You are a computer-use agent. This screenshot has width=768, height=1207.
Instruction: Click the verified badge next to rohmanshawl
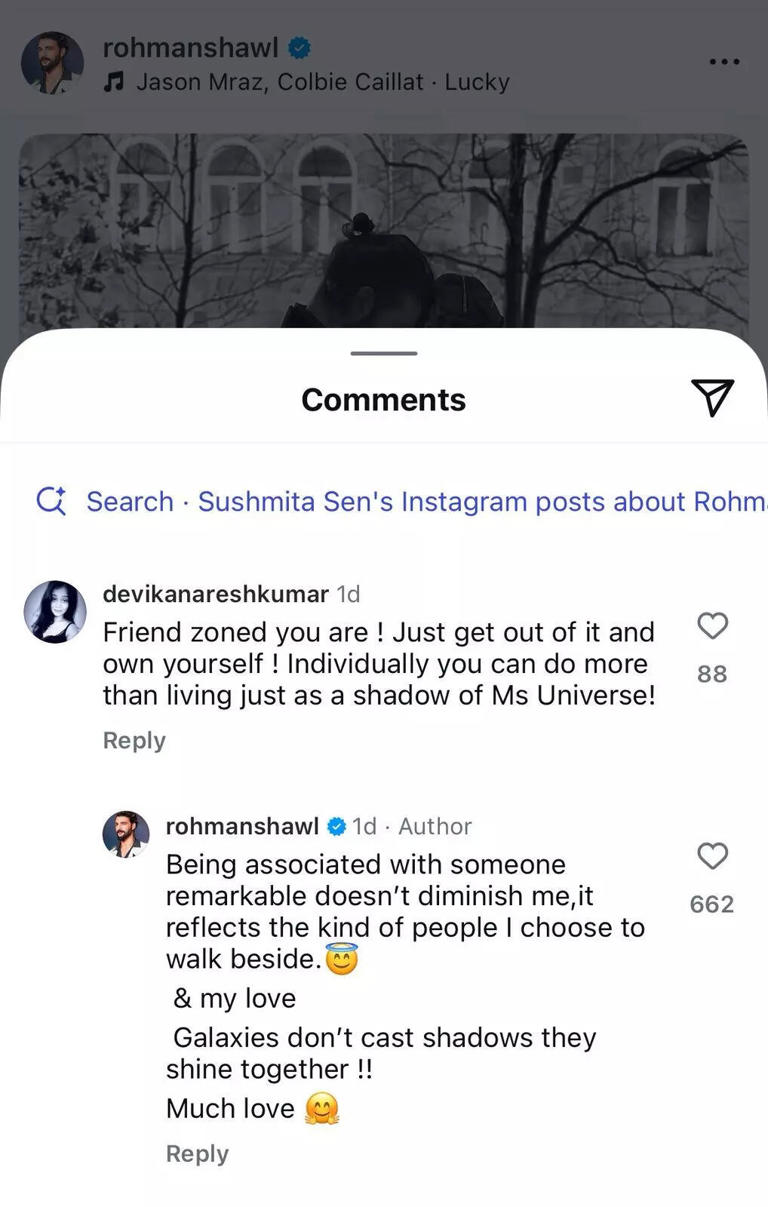296,47
